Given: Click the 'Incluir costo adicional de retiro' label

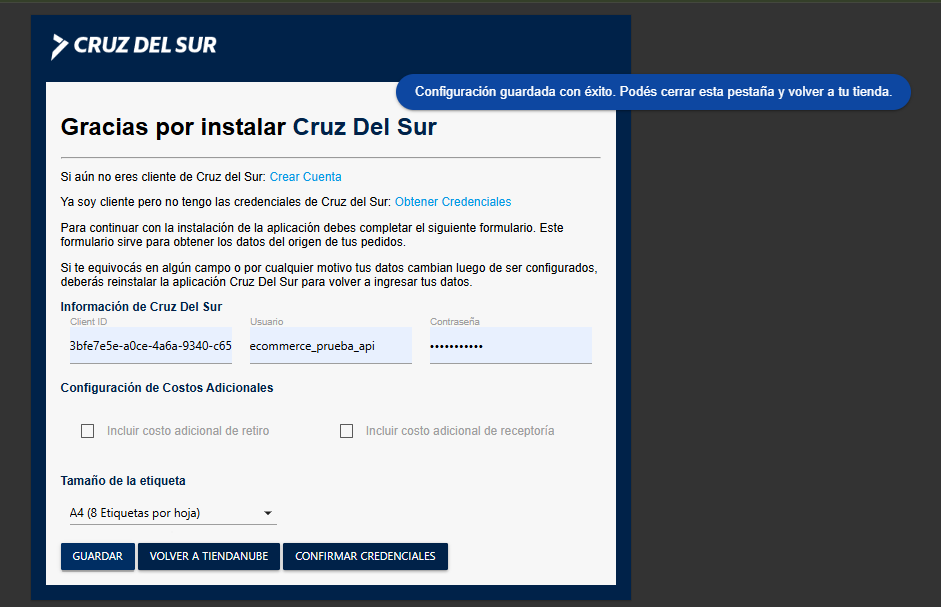Looking at the screenshot, I should (188, 431).
